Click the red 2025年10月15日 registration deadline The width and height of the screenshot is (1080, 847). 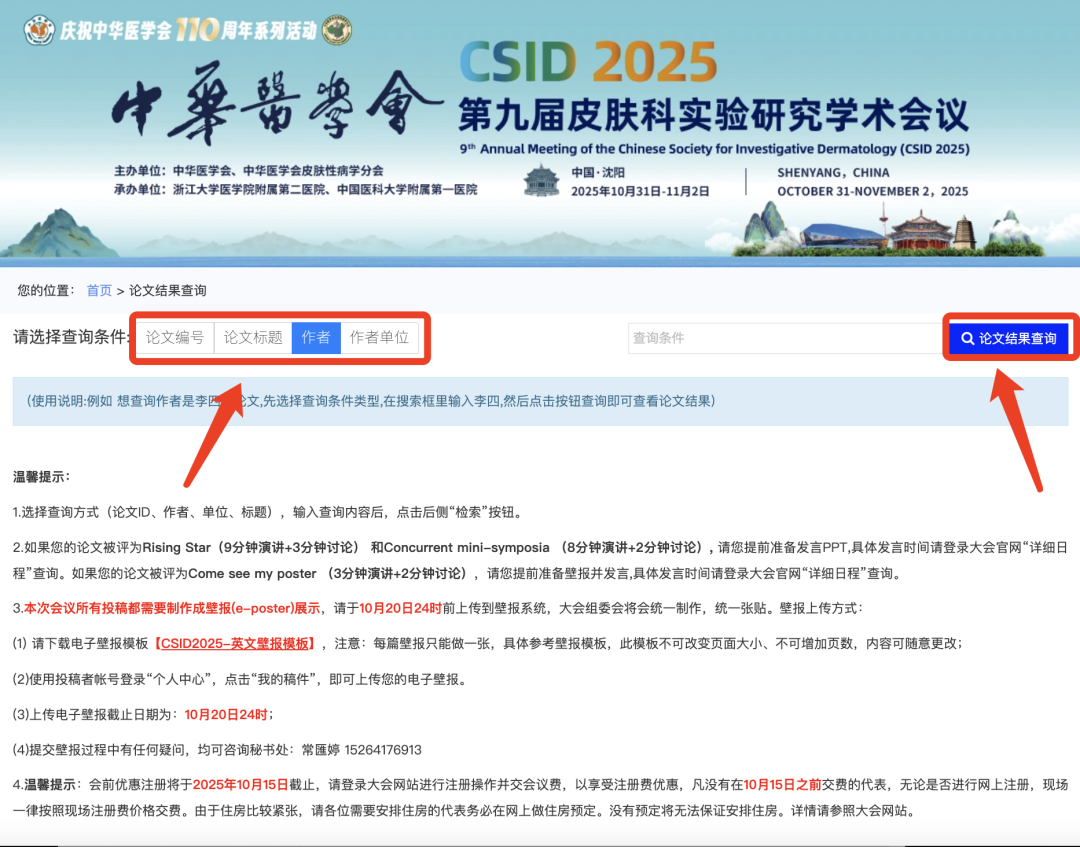click(x=240, y=785)
